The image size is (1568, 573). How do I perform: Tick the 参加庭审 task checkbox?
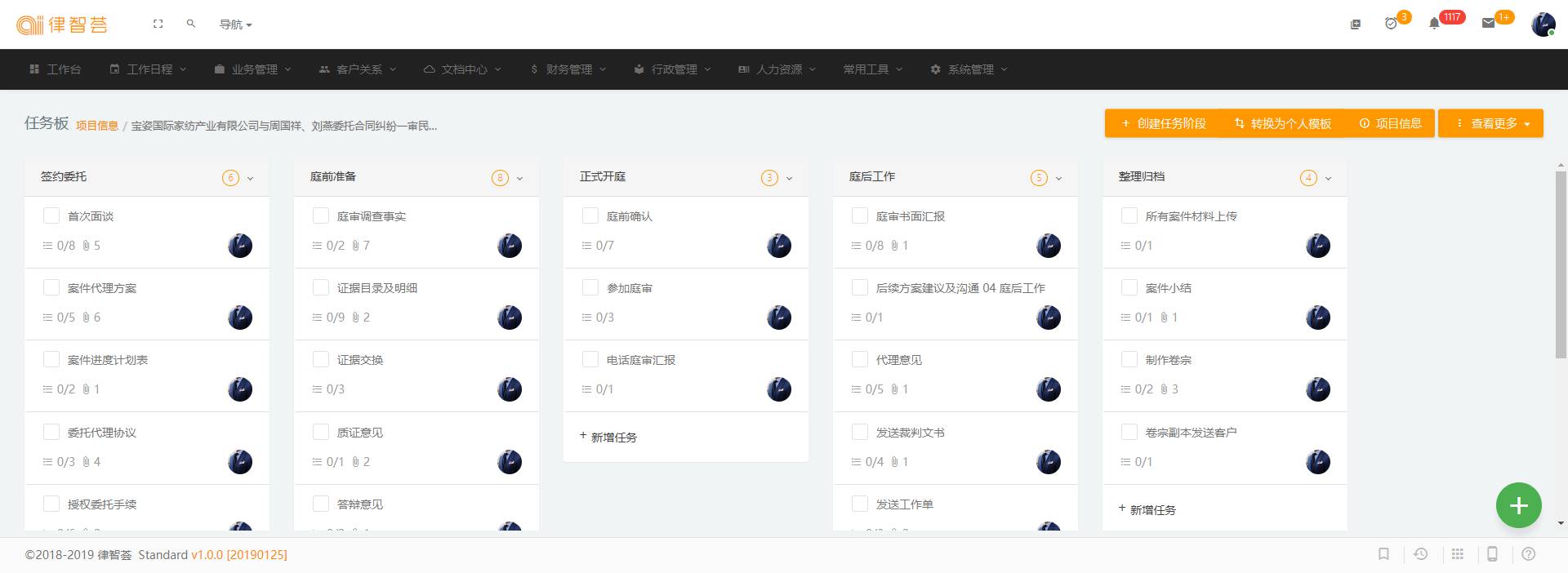pyautogui.click(x=590, y=287)
